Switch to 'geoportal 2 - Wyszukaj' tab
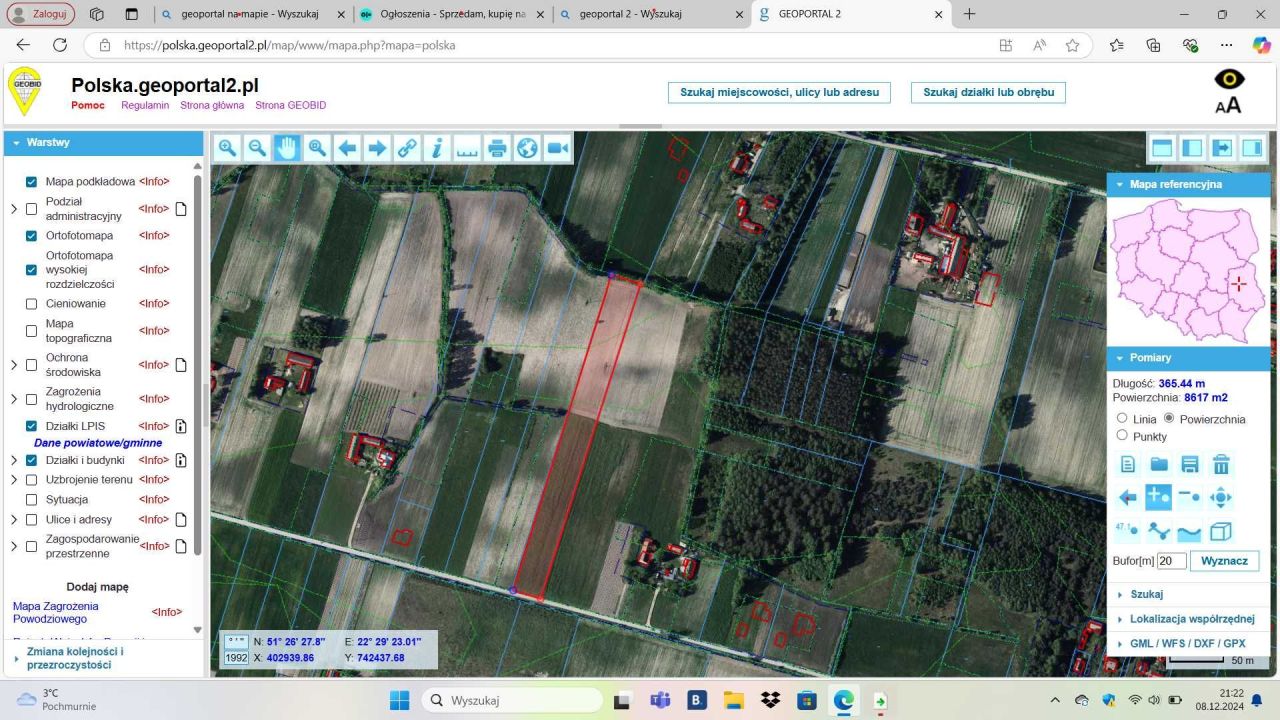Screen dimensions: 1280x720 coord(652,14)
